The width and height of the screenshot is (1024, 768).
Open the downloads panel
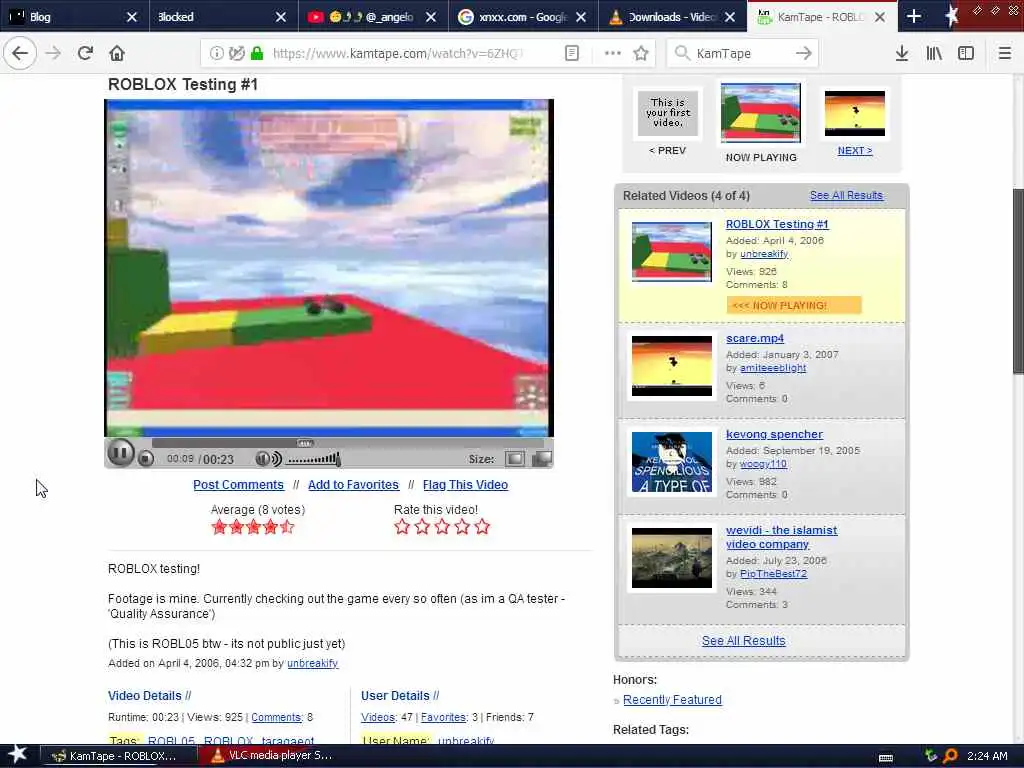click(x=902, y=53)
